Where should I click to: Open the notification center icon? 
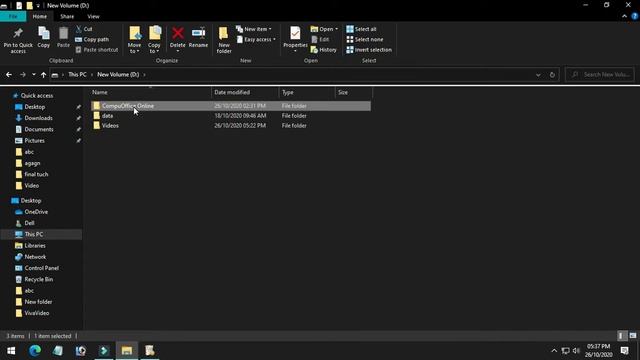click(624, 351)
